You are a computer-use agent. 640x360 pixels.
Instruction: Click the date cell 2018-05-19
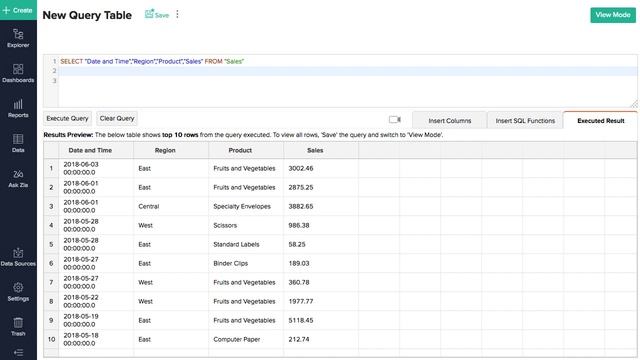coord(96,320)
